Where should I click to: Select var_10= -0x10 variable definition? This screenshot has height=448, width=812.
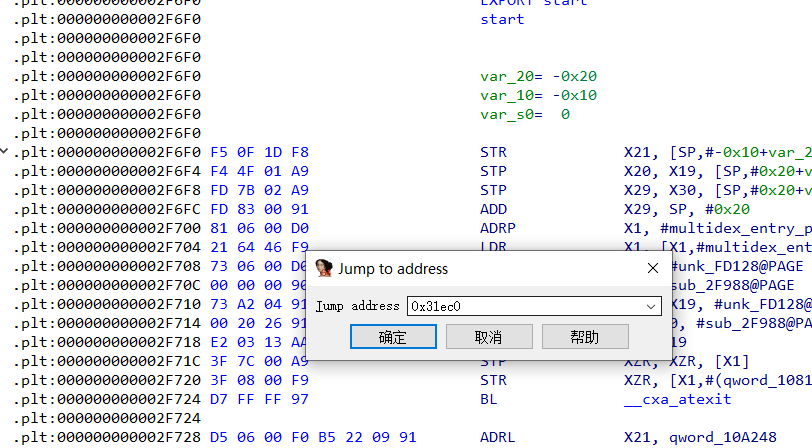tap(538, 96)
